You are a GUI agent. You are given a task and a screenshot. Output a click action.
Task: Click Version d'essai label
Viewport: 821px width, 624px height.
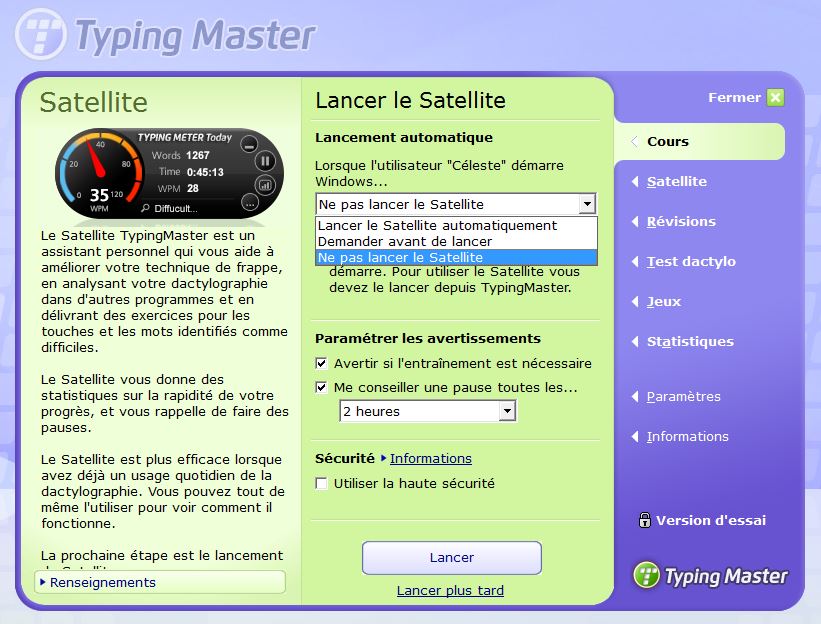coord(711,520)
